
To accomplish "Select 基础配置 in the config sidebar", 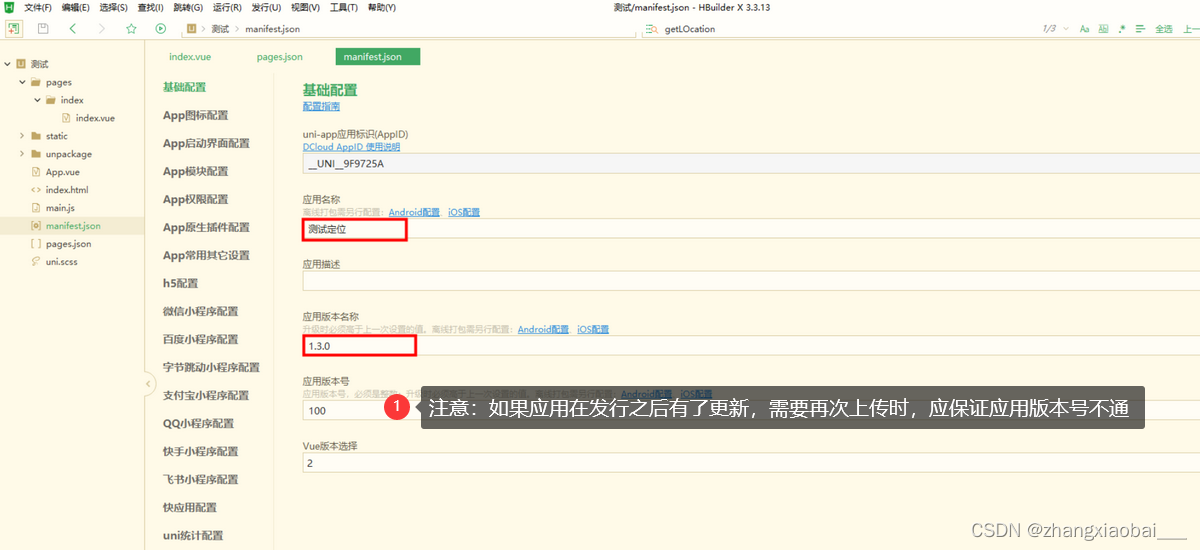I will (185, 87).
